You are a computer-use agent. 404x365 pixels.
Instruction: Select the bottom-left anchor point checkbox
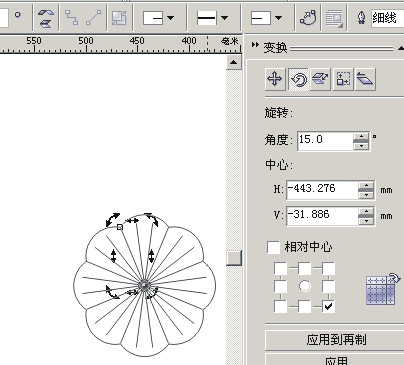coord(280,306)
